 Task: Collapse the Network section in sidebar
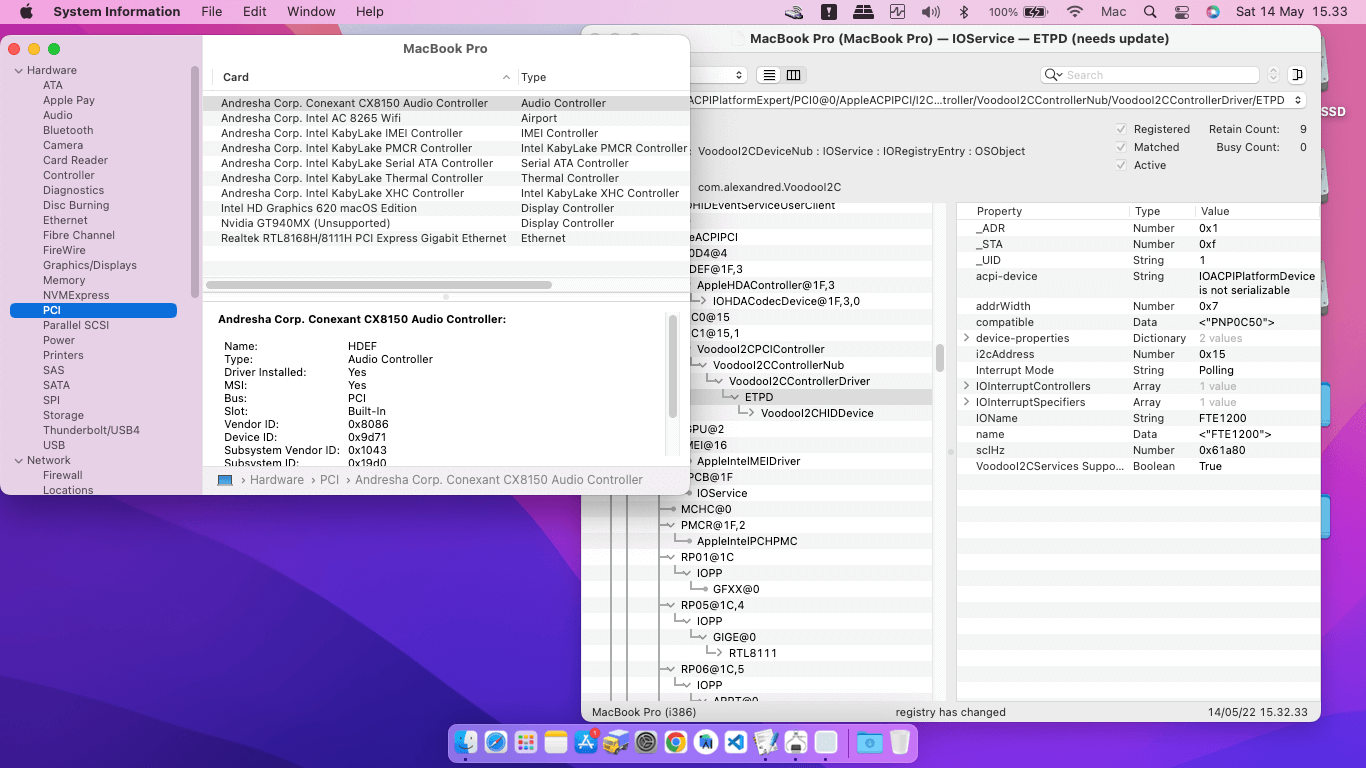[18, 460]
